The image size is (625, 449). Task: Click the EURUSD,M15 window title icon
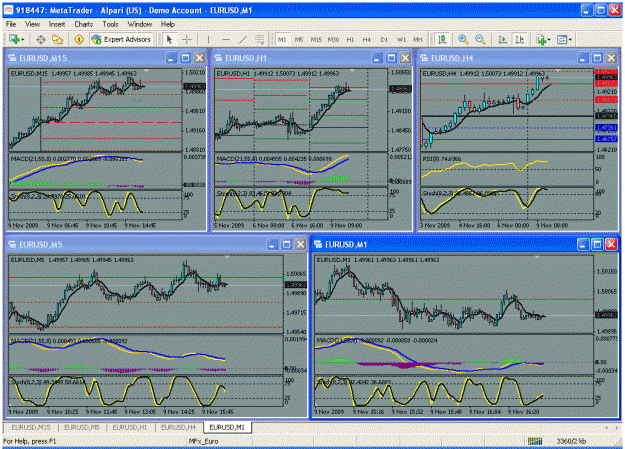(12, 58)
